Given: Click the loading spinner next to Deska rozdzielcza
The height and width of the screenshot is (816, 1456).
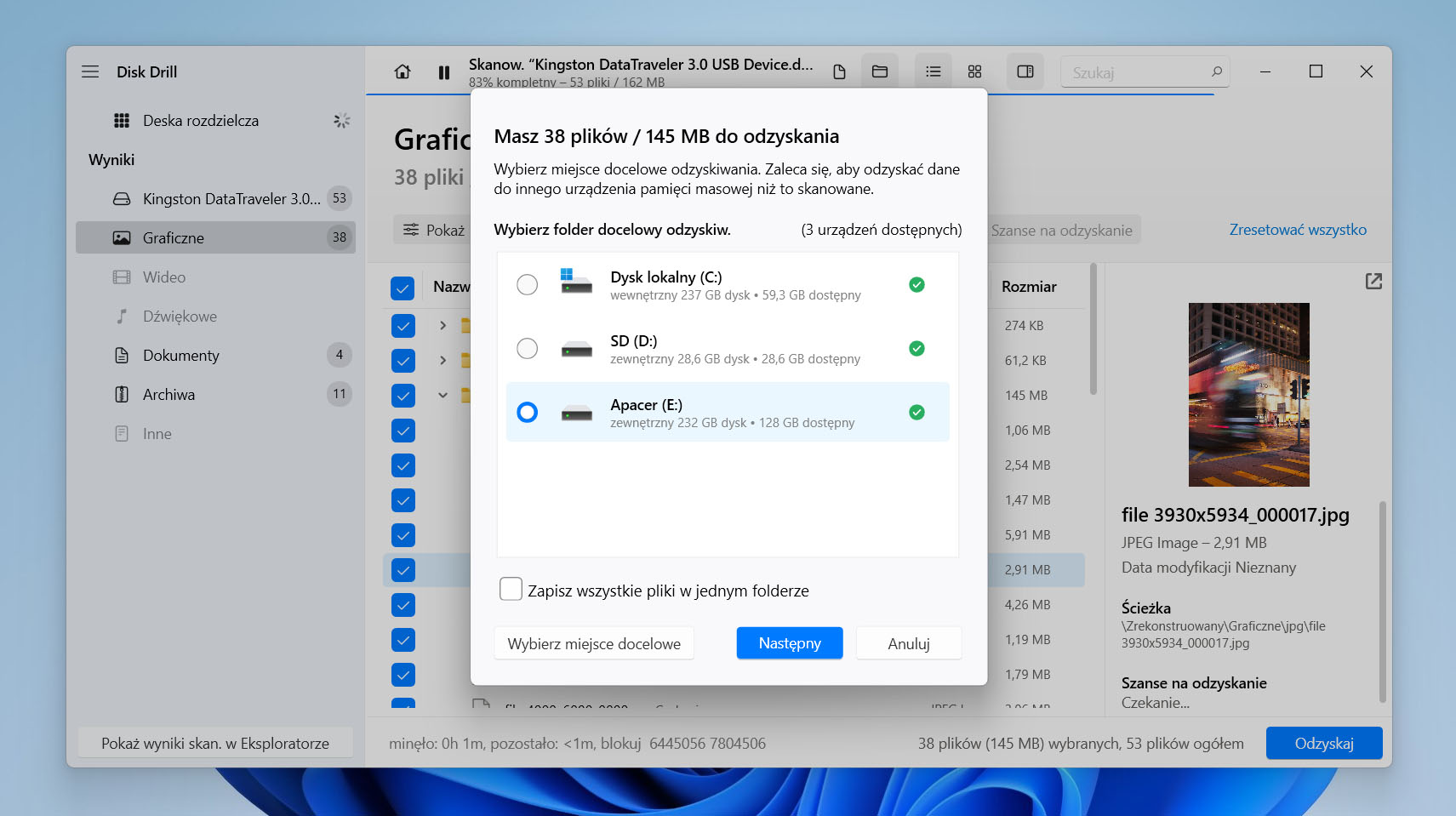Looking at the screenshot, I should pos(341,121).
